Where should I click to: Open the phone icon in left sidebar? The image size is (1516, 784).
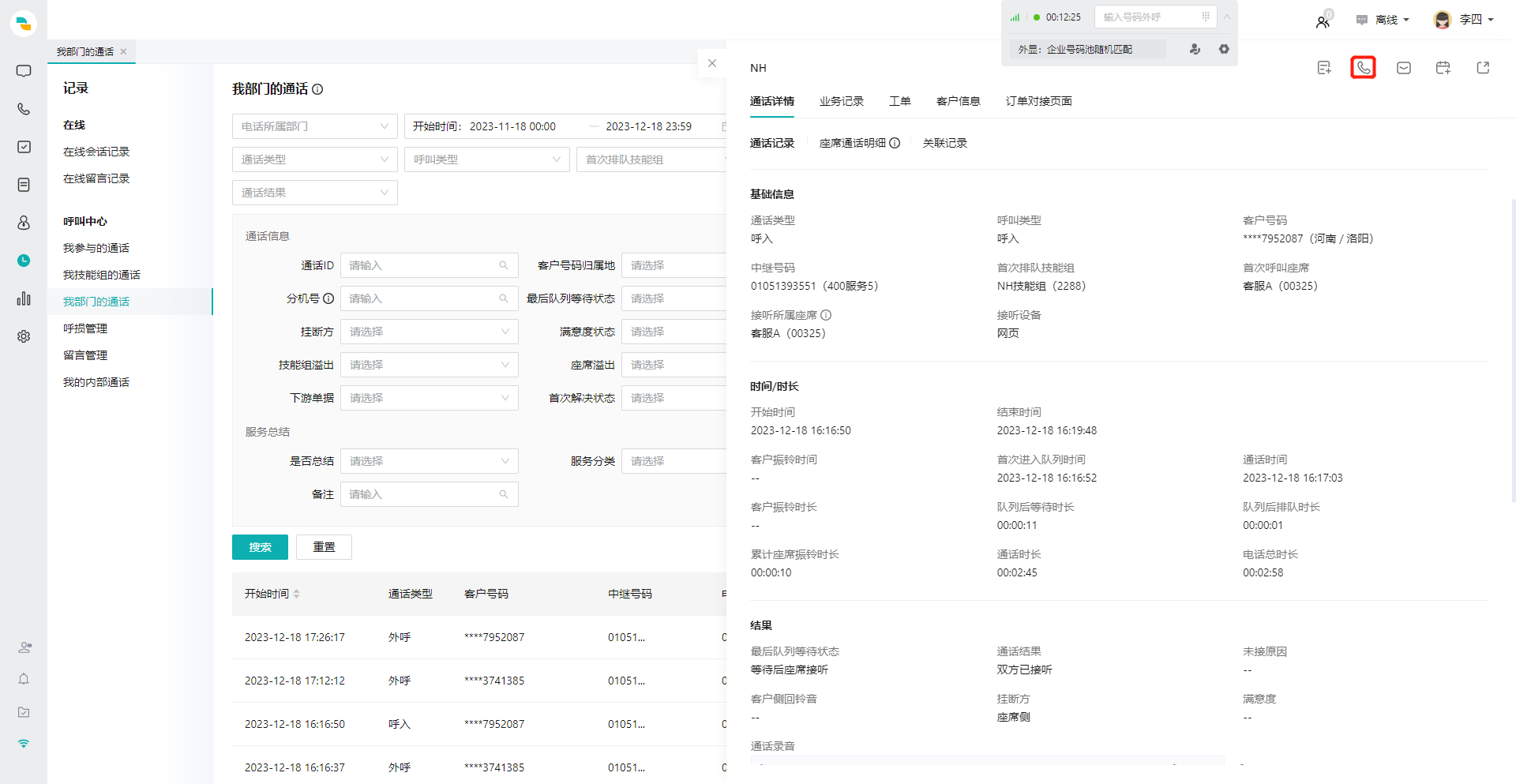click(x=24, y=109)
